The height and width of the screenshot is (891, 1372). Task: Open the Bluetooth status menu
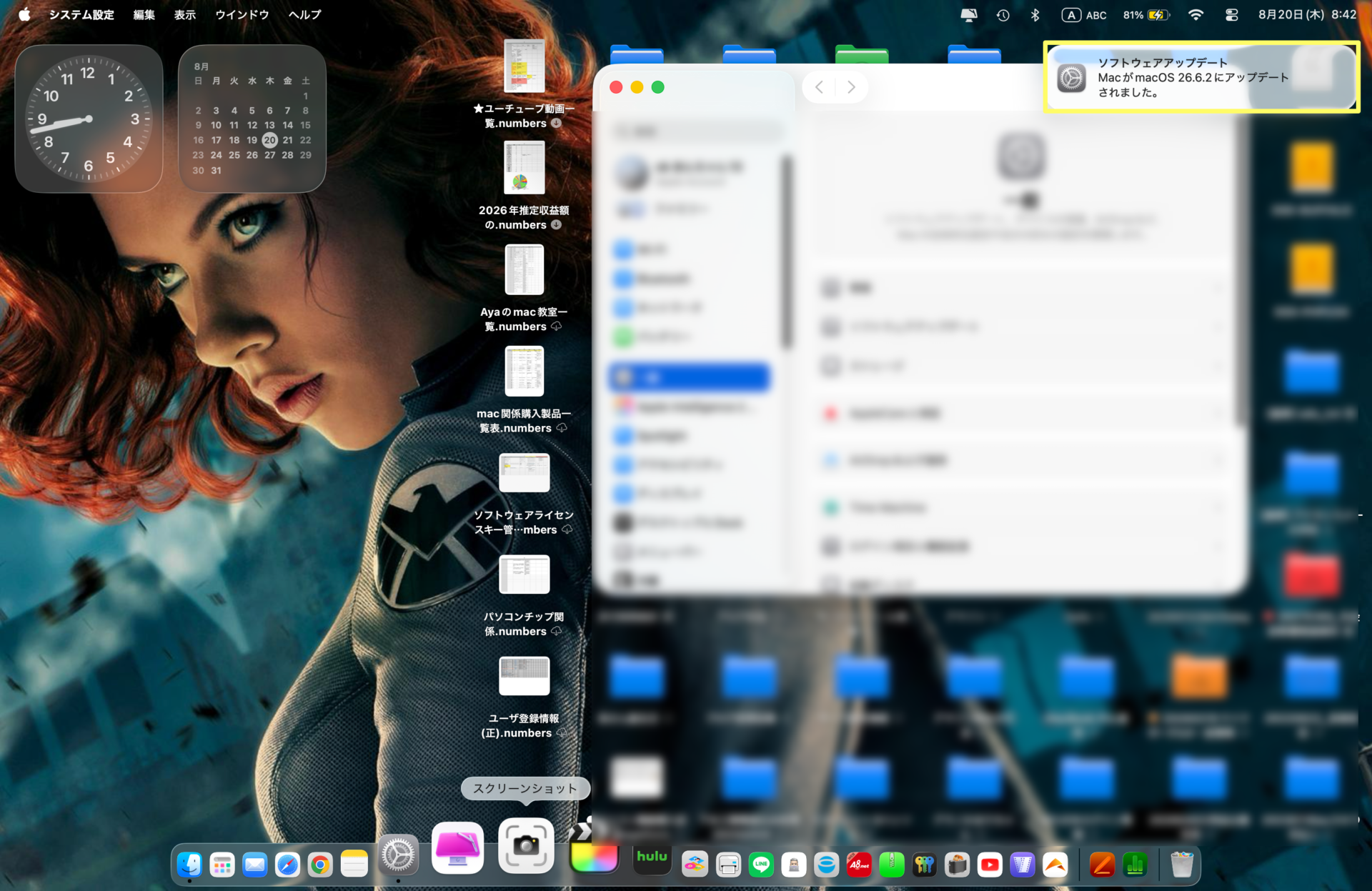click(1035, 14)
